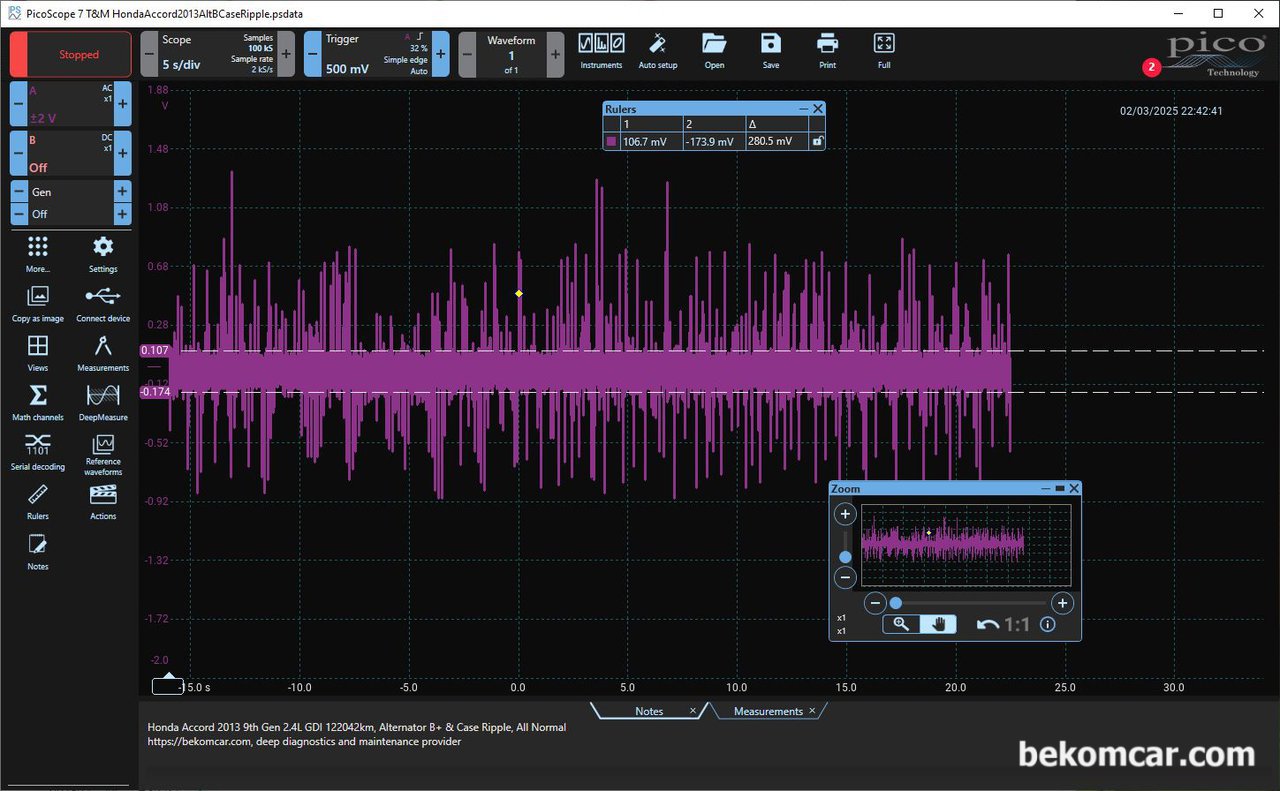Open the Settings gear
1280x791 pixels.
pyautogui.click(x=103, y=254)
